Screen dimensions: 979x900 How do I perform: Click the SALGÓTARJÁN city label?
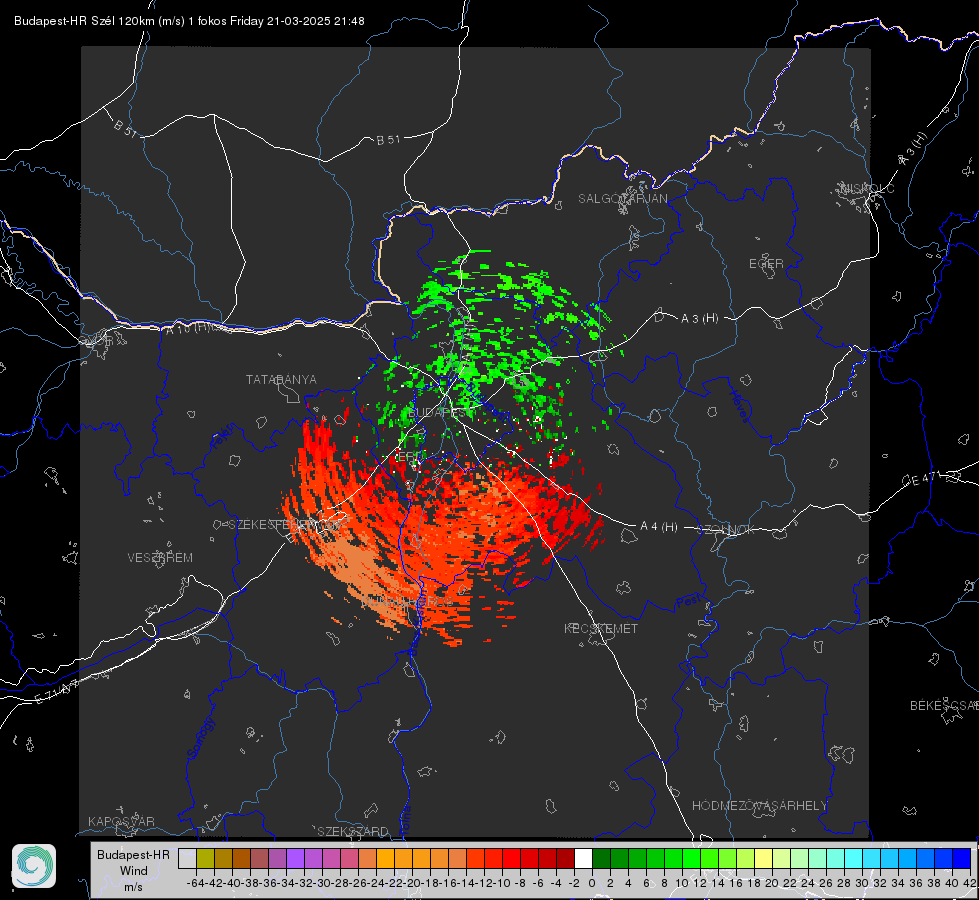click(622, 199)
